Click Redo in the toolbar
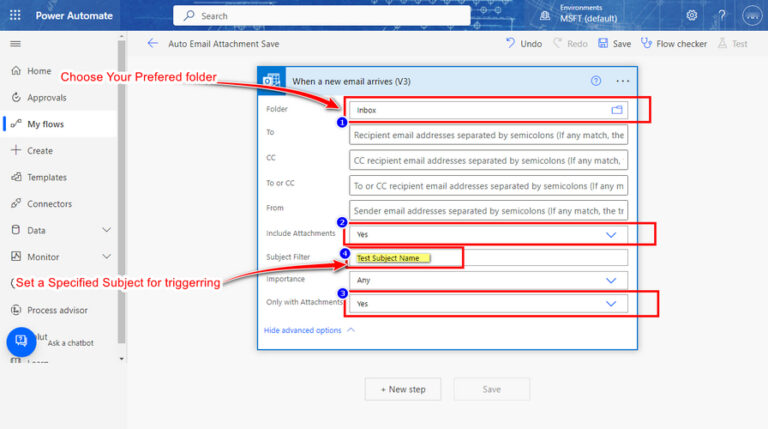The width and height of the screenshot is (768, 429). pos(570,44)
